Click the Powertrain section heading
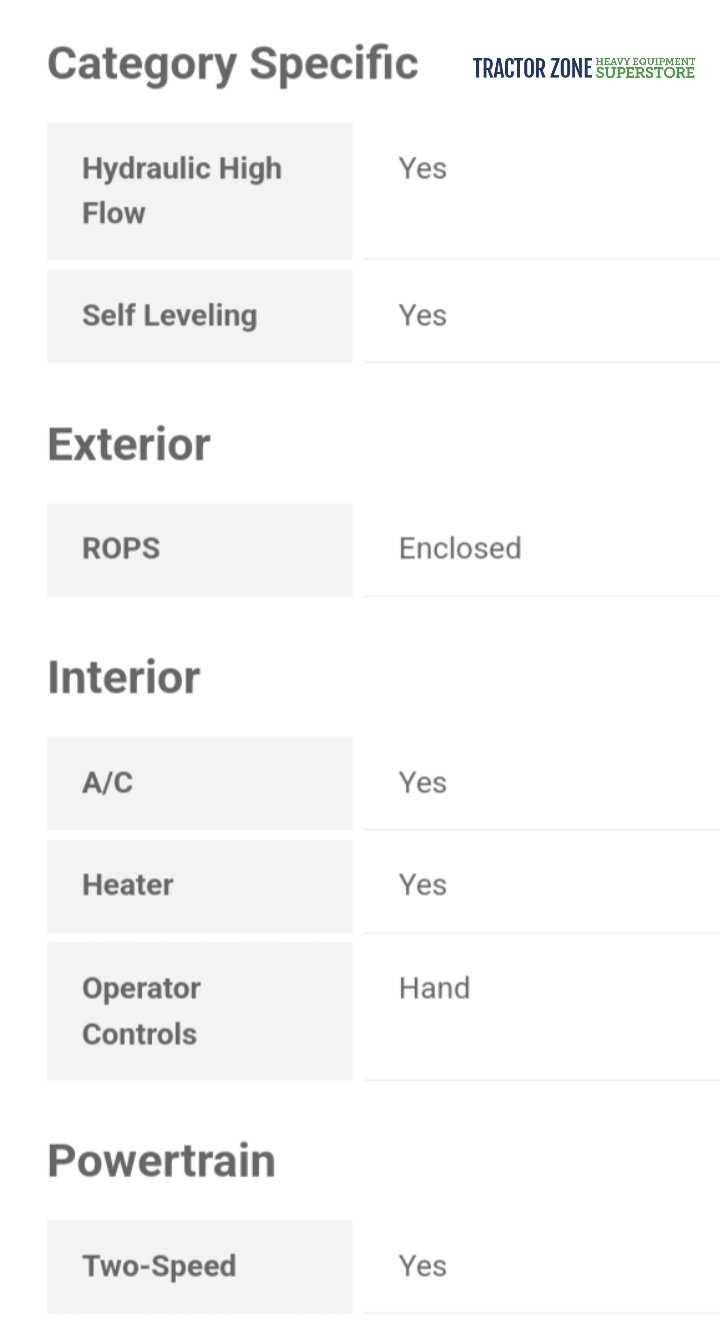 click(x=161, y=1160)
